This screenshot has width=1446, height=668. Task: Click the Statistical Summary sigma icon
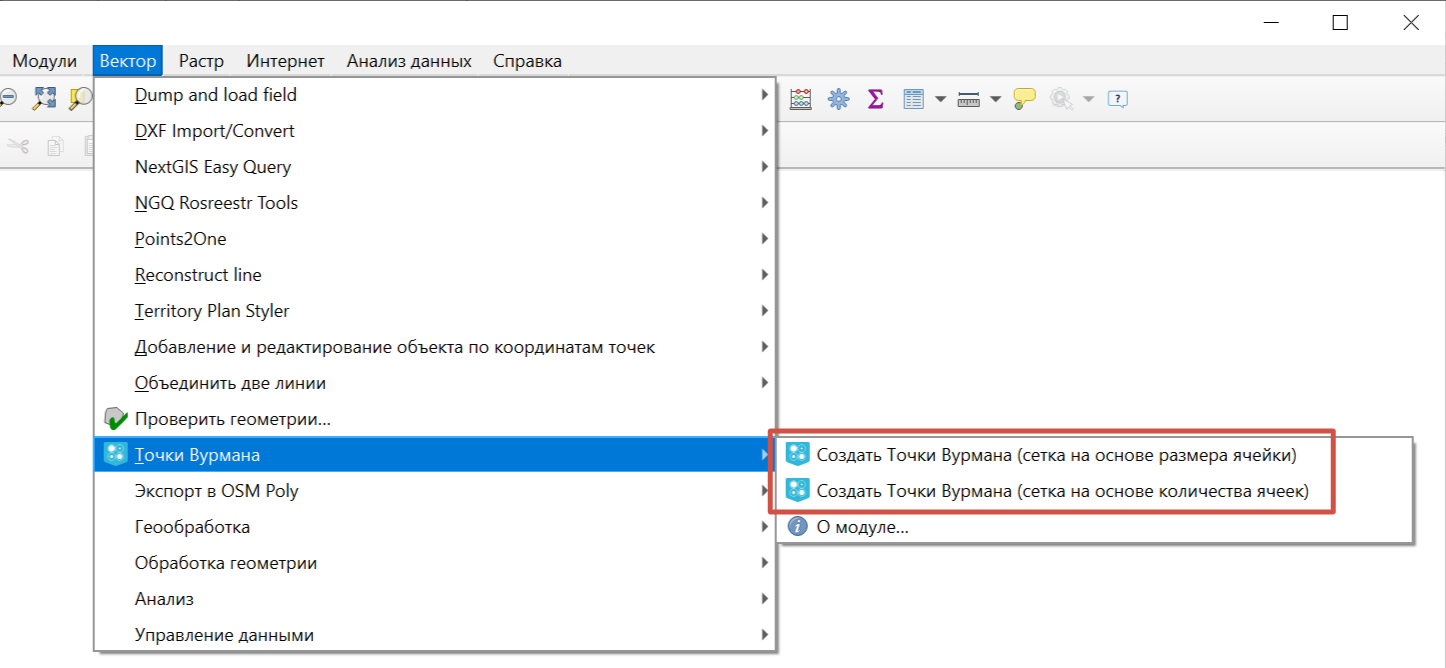(875, 98)
